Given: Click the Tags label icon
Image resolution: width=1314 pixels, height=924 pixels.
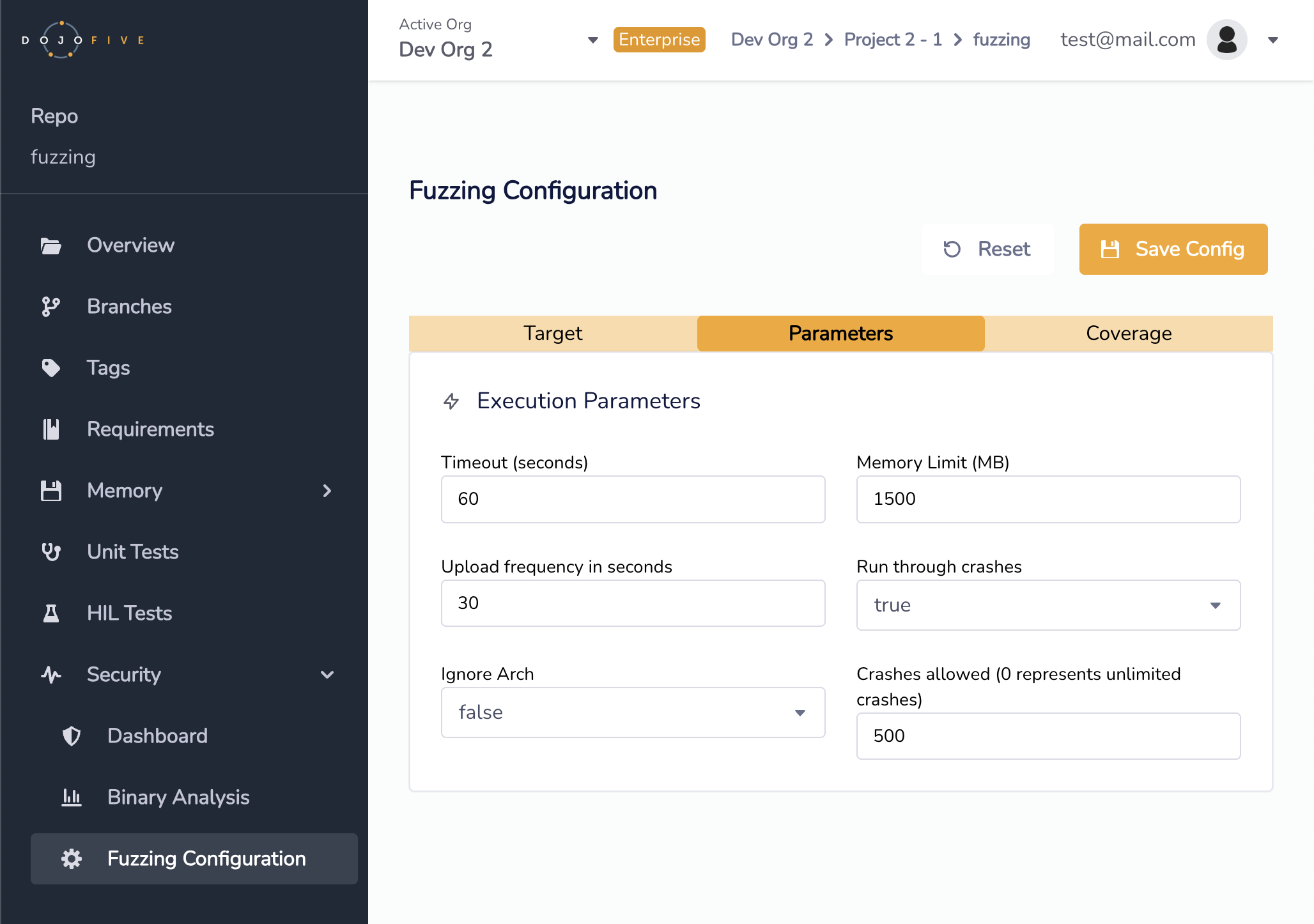Looking at the screenshot, I should (50, 368).
